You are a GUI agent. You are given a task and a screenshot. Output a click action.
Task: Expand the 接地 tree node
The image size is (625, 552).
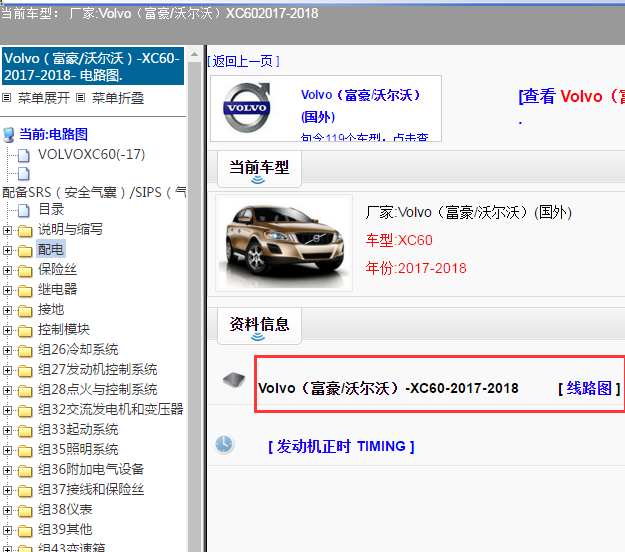pos(7,310)
